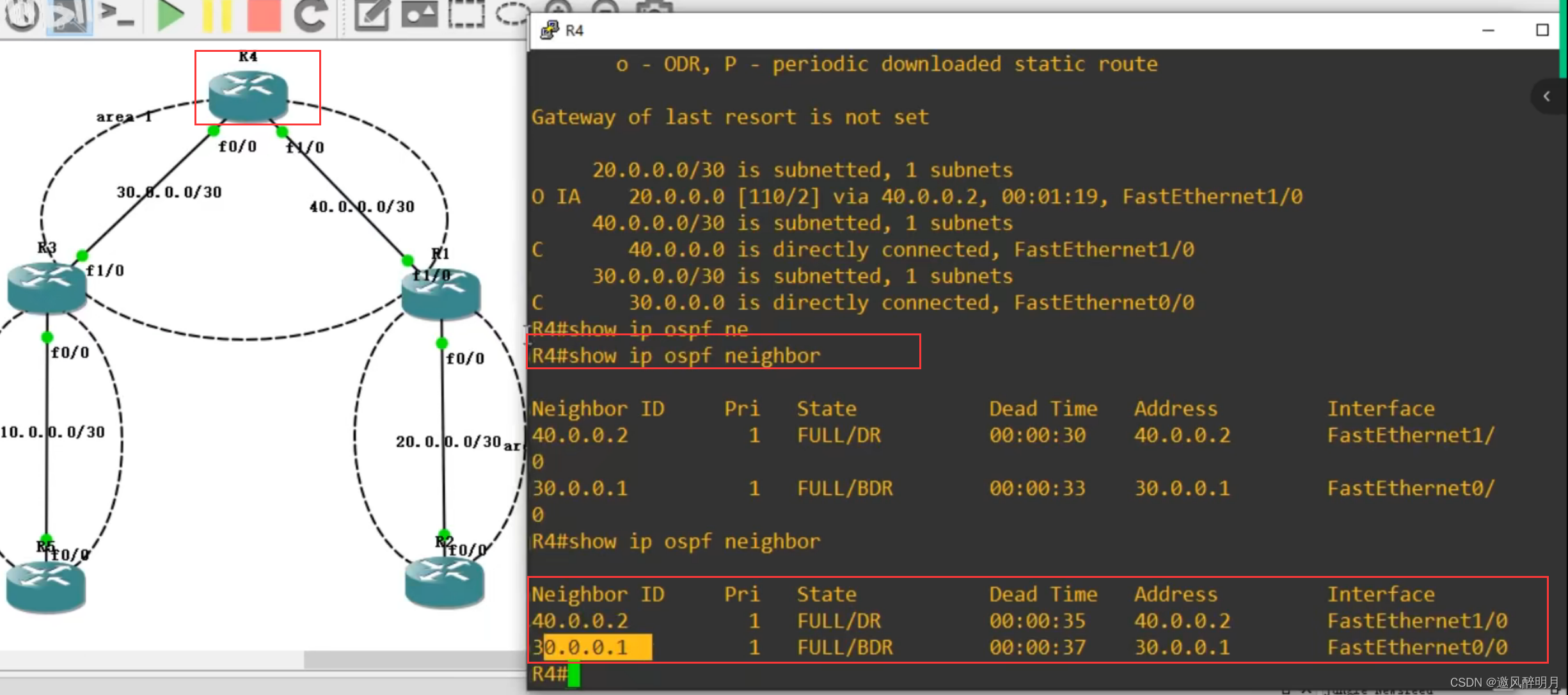Stop all nodes with red square
This screenshot has height=695, width=1568.
point(264,15)
